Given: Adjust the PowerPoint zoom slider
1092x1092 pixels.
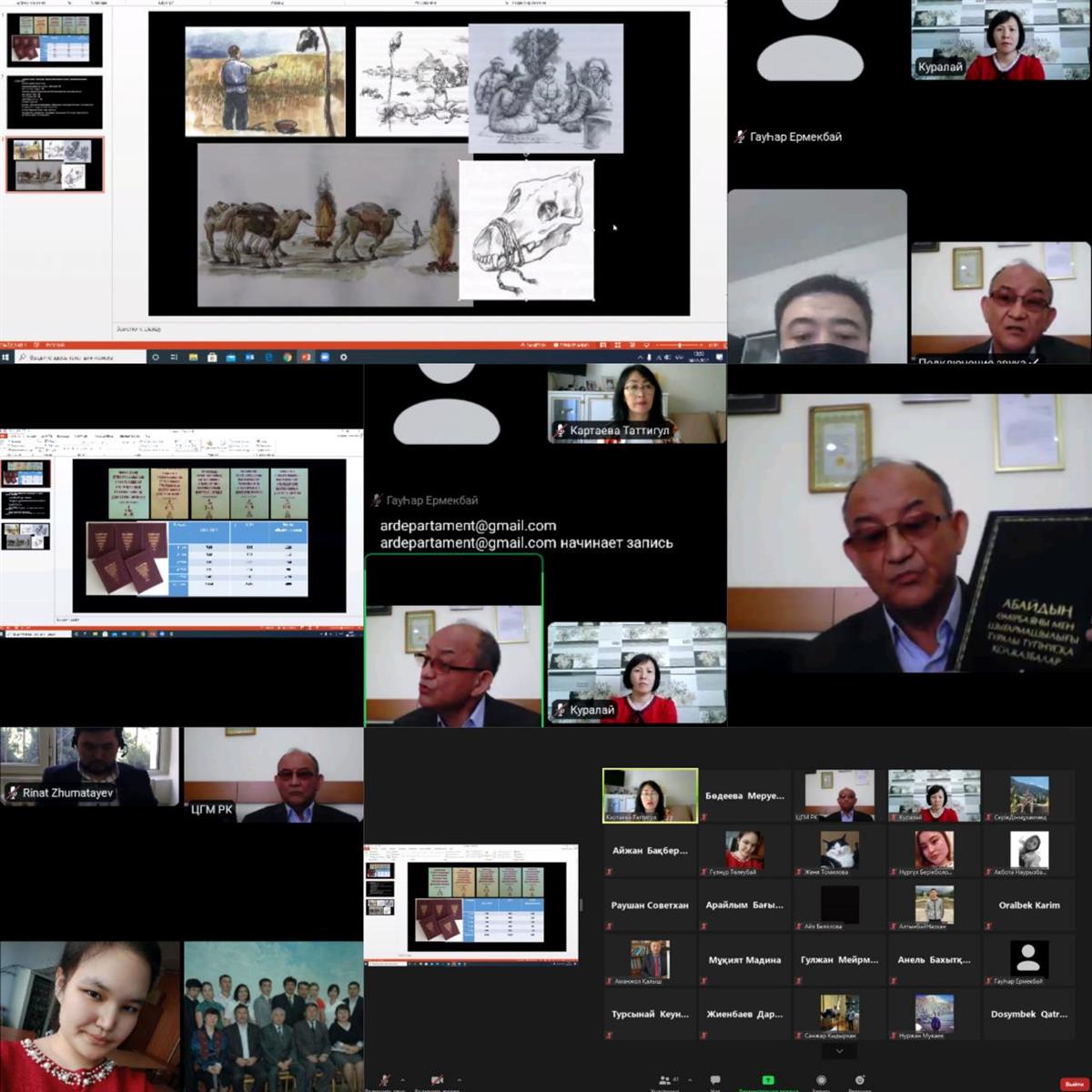Looking at the screenshot, I should [x=681, y=346].
